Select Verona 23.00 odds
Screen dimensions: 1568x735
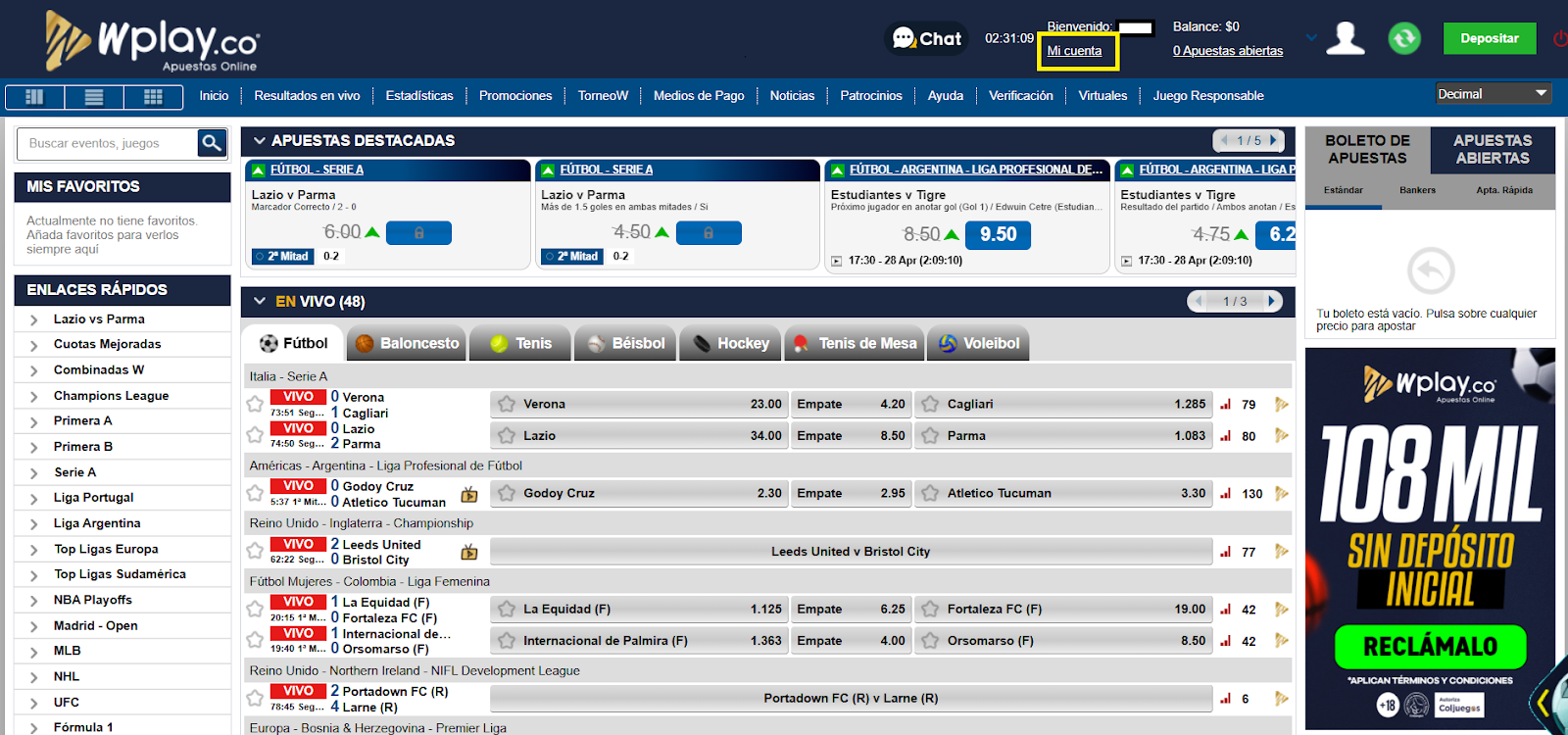[637, 404]
